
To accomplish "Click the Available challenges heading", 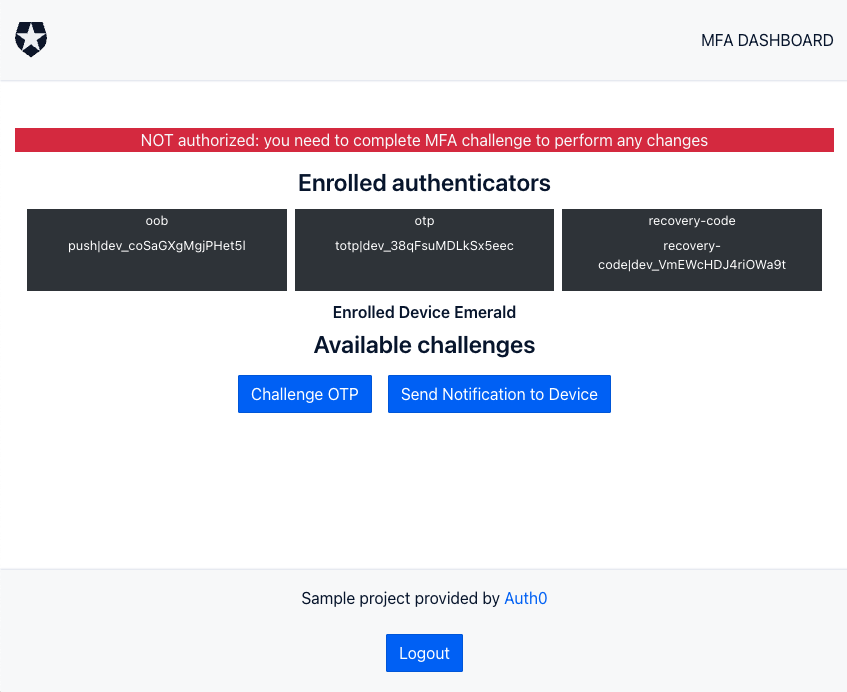I will pos(424,345).
